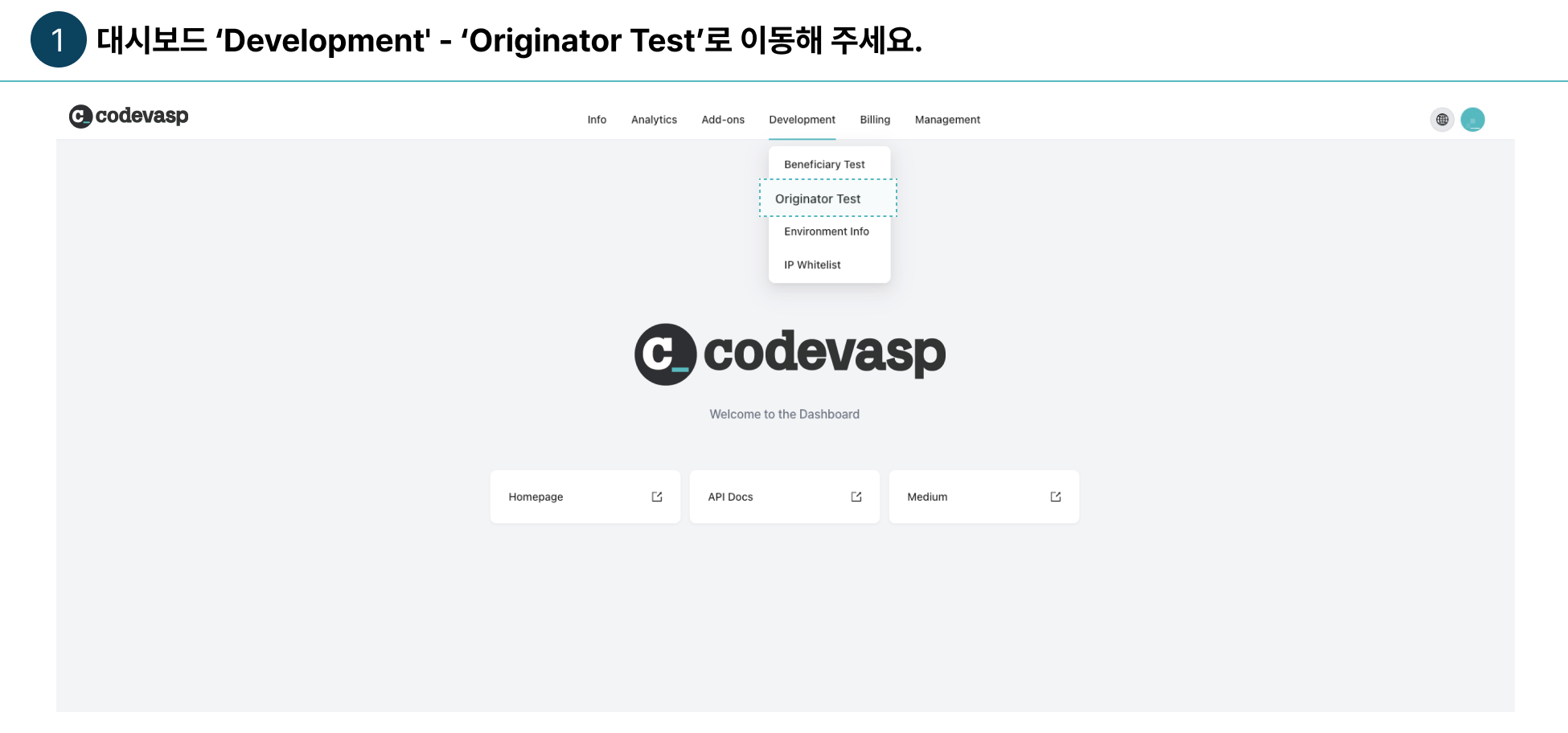Open the Info menu
This screenshot has height=733, width=1568.
(x=597, y=120)
